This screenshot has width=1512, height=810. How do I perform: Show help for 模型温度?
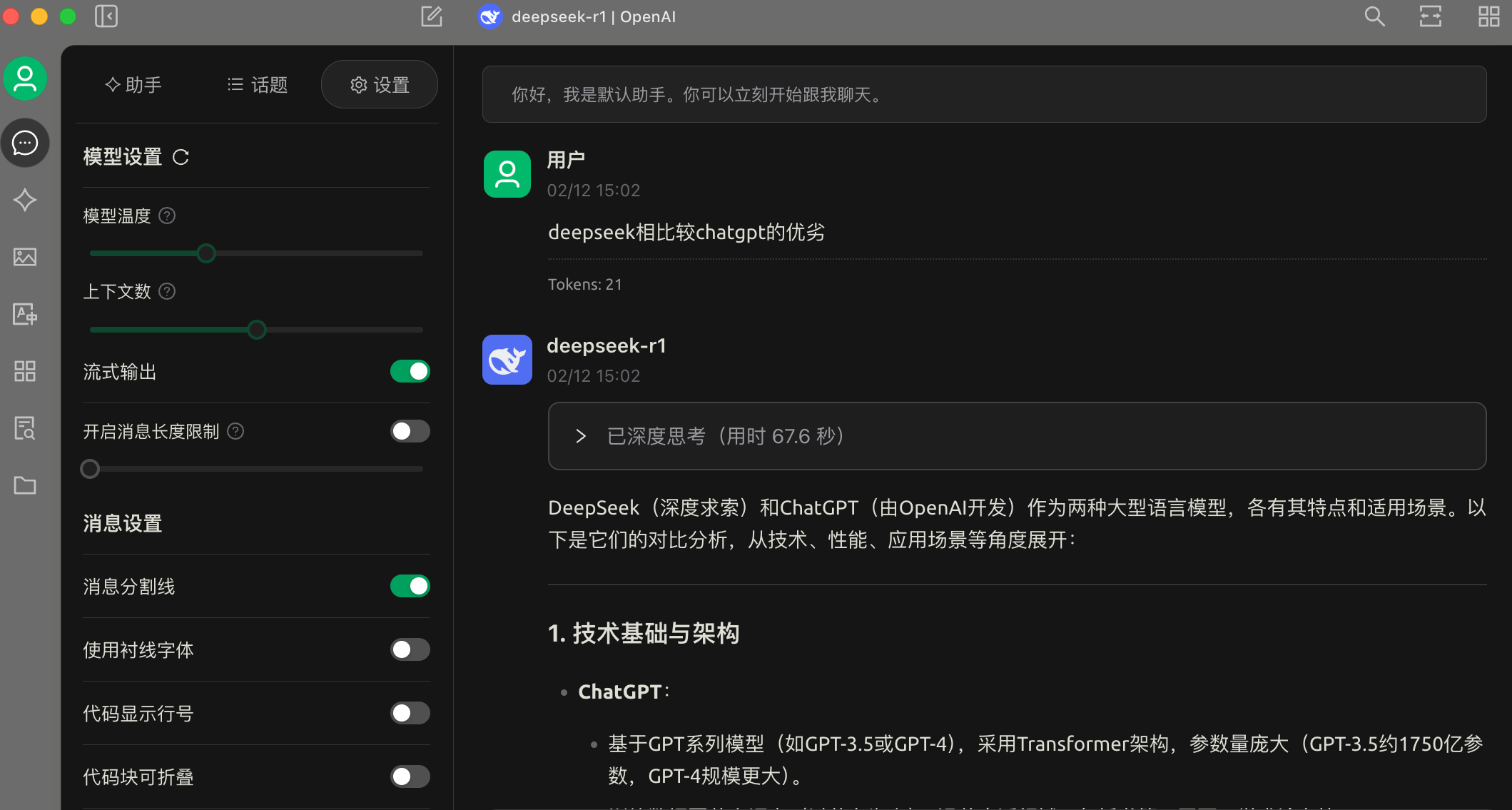point(167,216)
